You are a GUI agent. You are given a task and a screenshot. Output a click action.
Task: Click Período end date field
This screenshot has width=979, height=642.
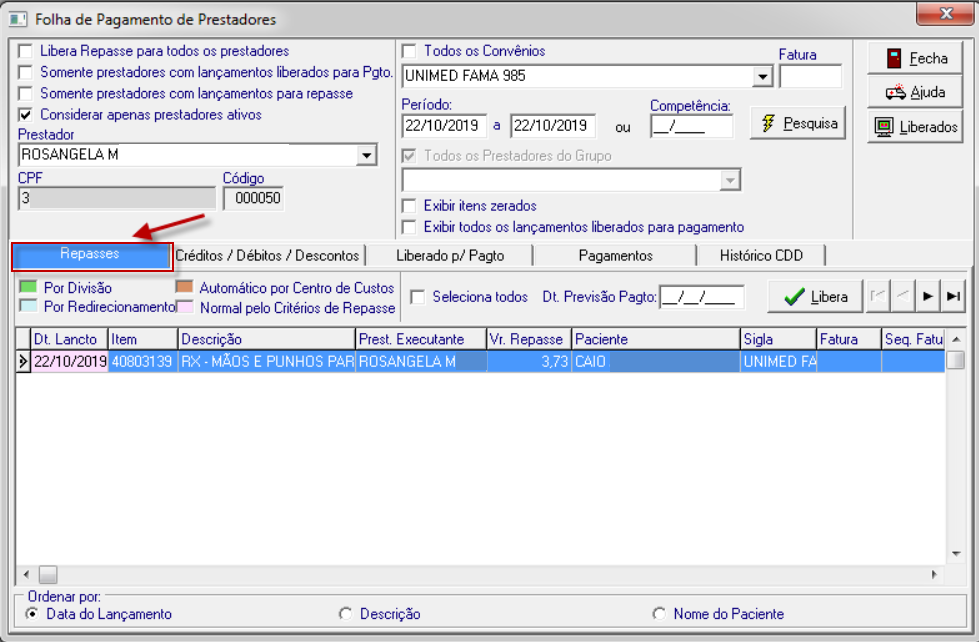tap(553, 126)
